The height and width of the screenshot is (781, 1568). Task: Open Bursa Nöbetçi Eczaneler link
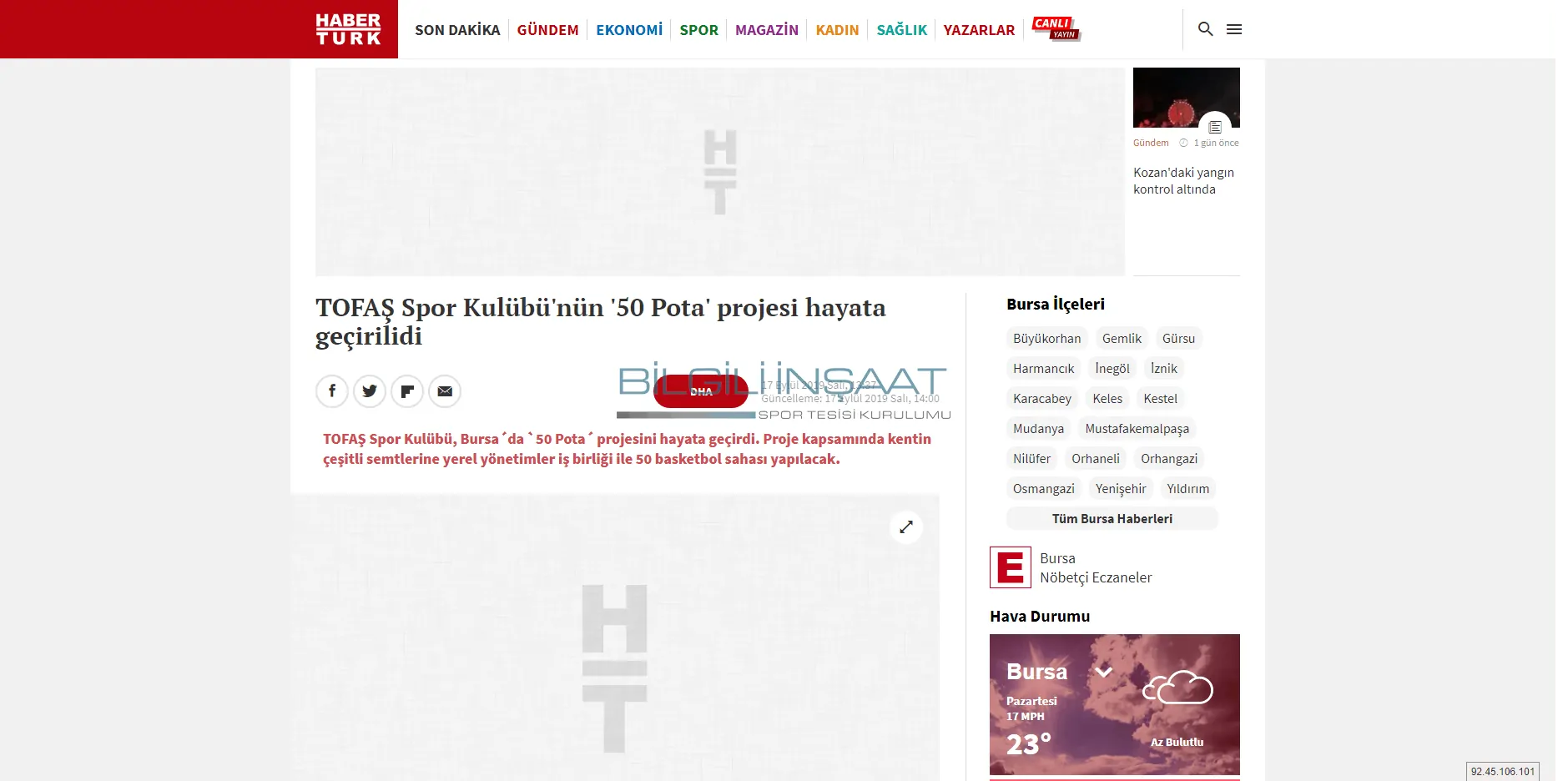click(1096, 568)
